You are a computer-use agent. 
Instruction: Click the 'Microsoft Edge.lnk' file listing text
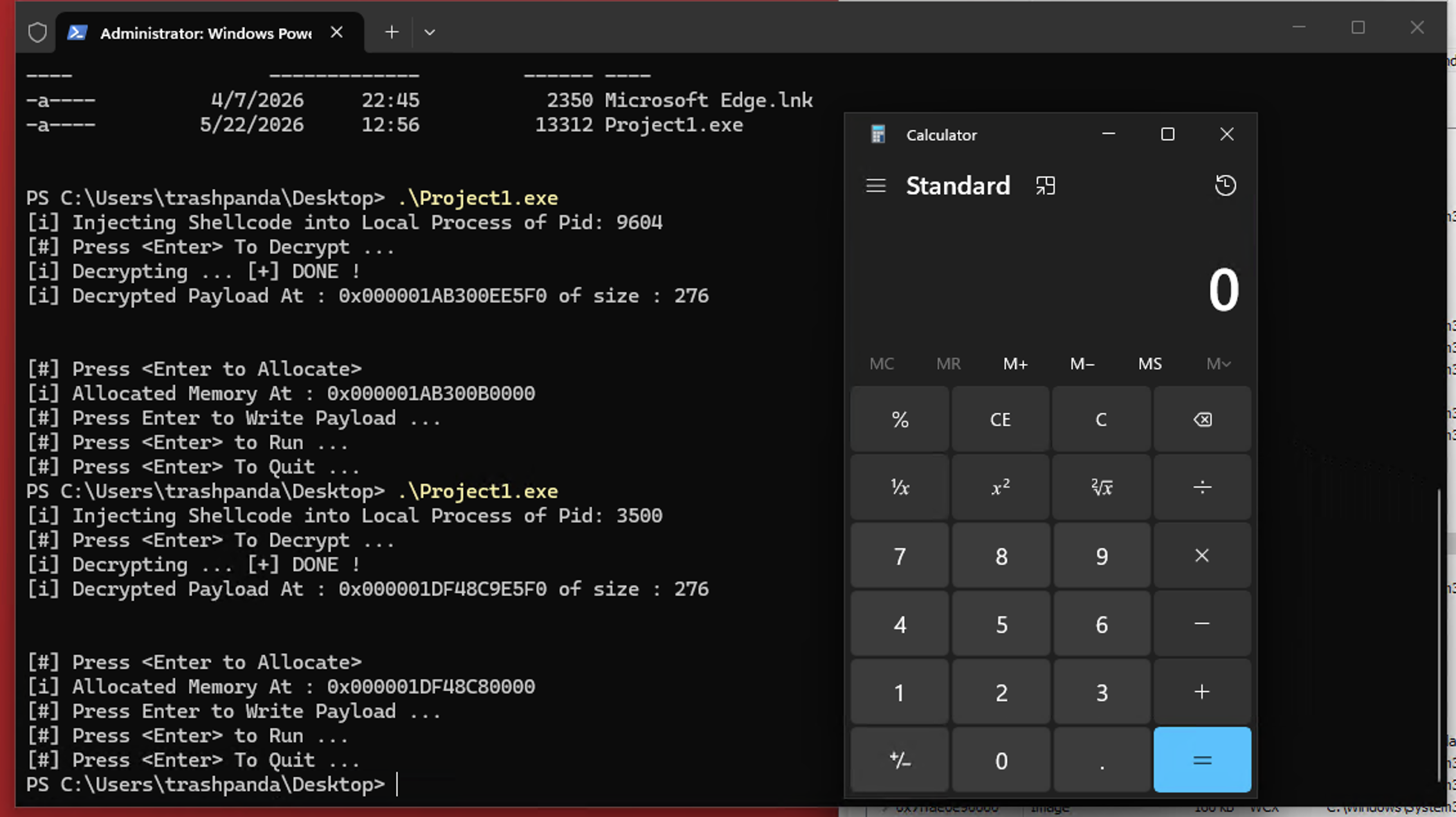click(x=708, y=100)
